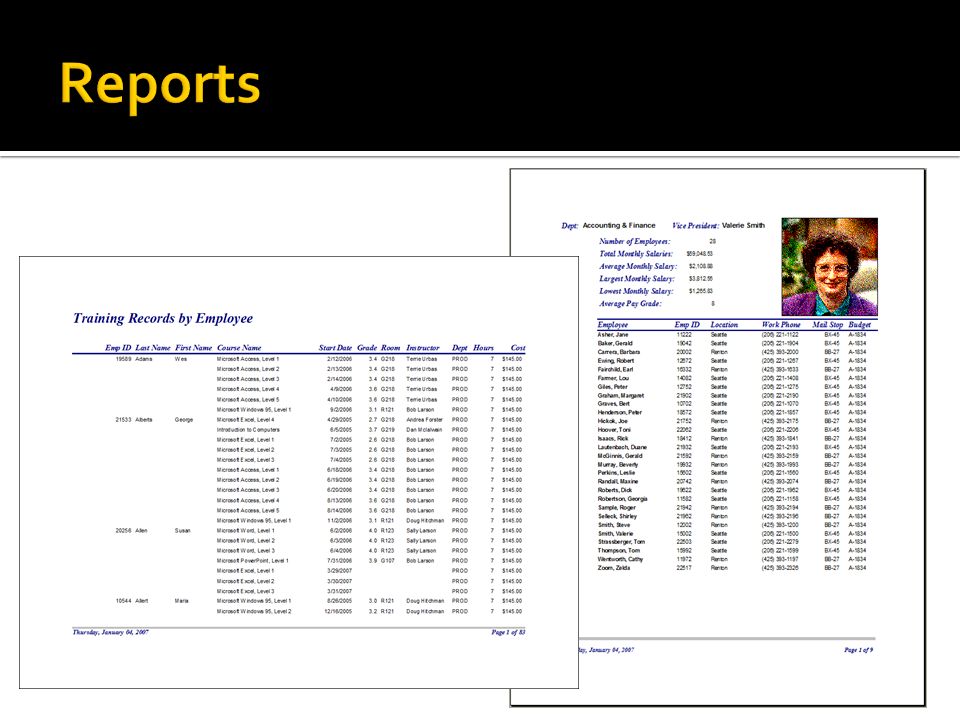Click 'Valerie Smith' next to Vice President
Screen dimensions: 960x720
(x=743, y=225)
